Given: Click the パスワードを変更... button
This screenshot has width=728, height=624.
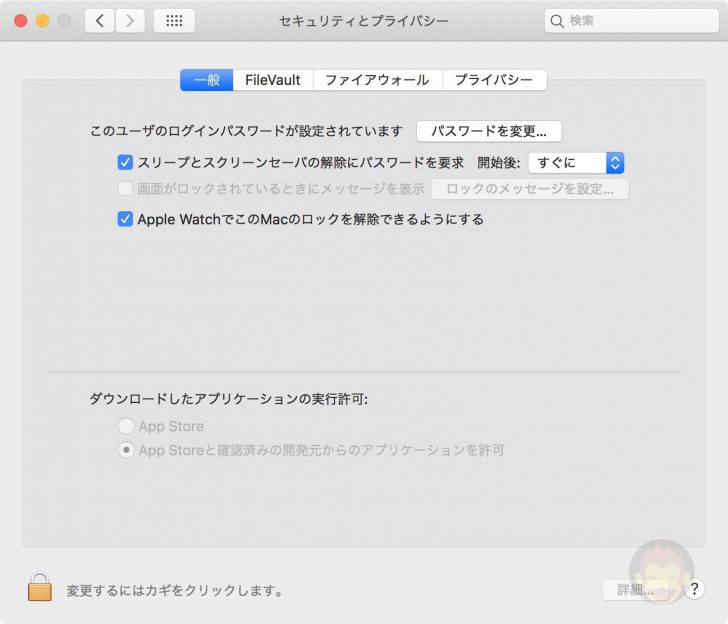Looking at the screenshot, I should [489, 131].
